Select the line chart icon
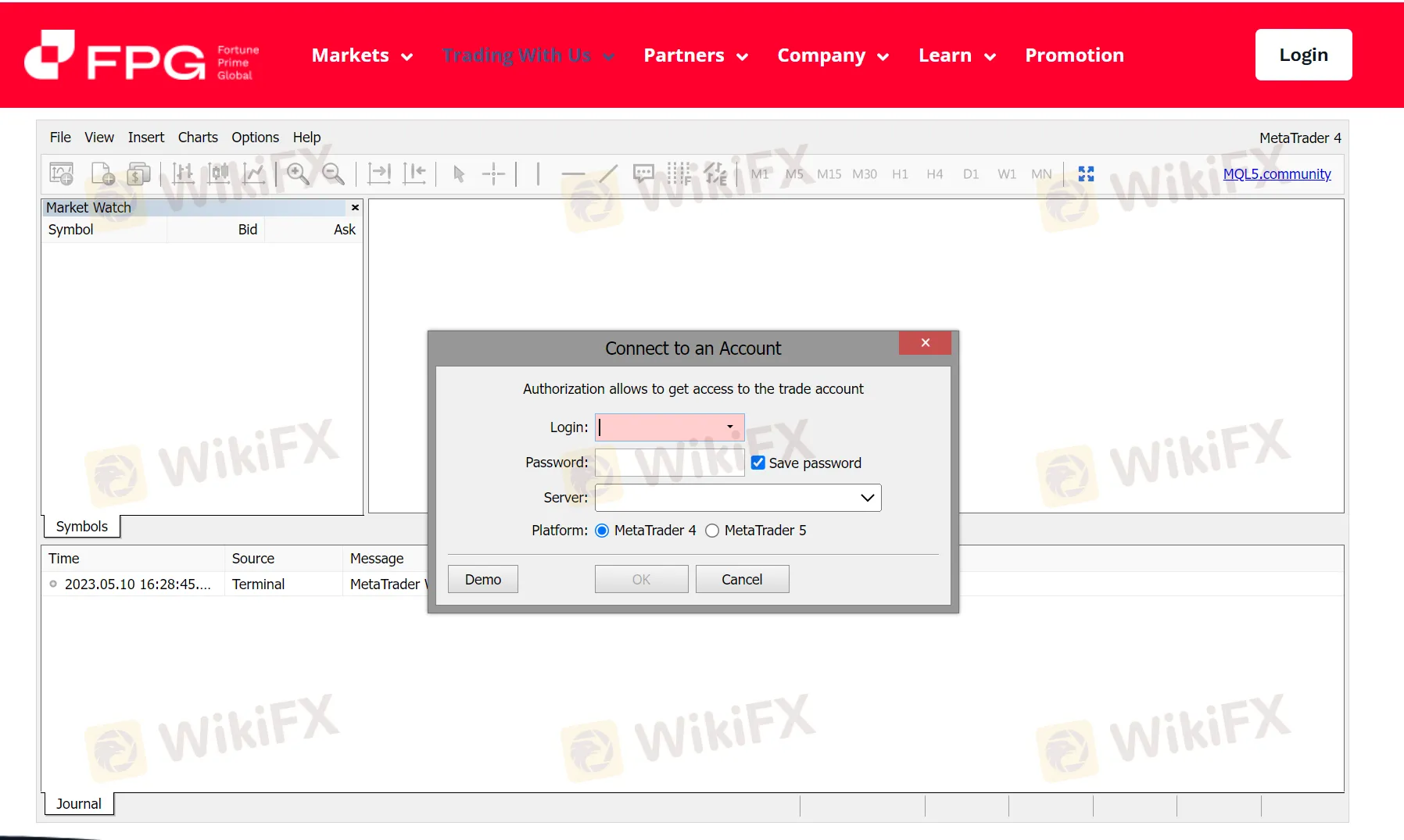This screenshot has height=840, width=1404. 254,173
